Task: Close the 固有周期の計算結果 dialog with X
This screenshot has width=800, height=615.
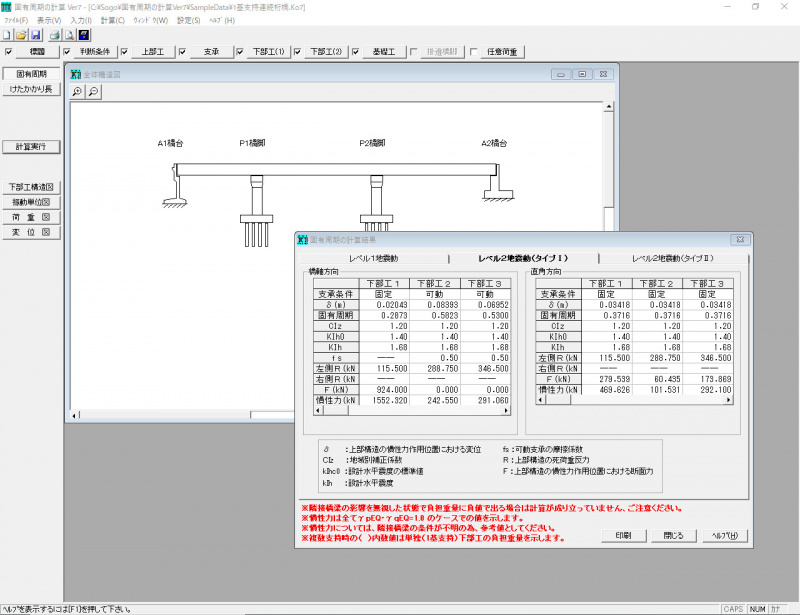Action: 740,239
